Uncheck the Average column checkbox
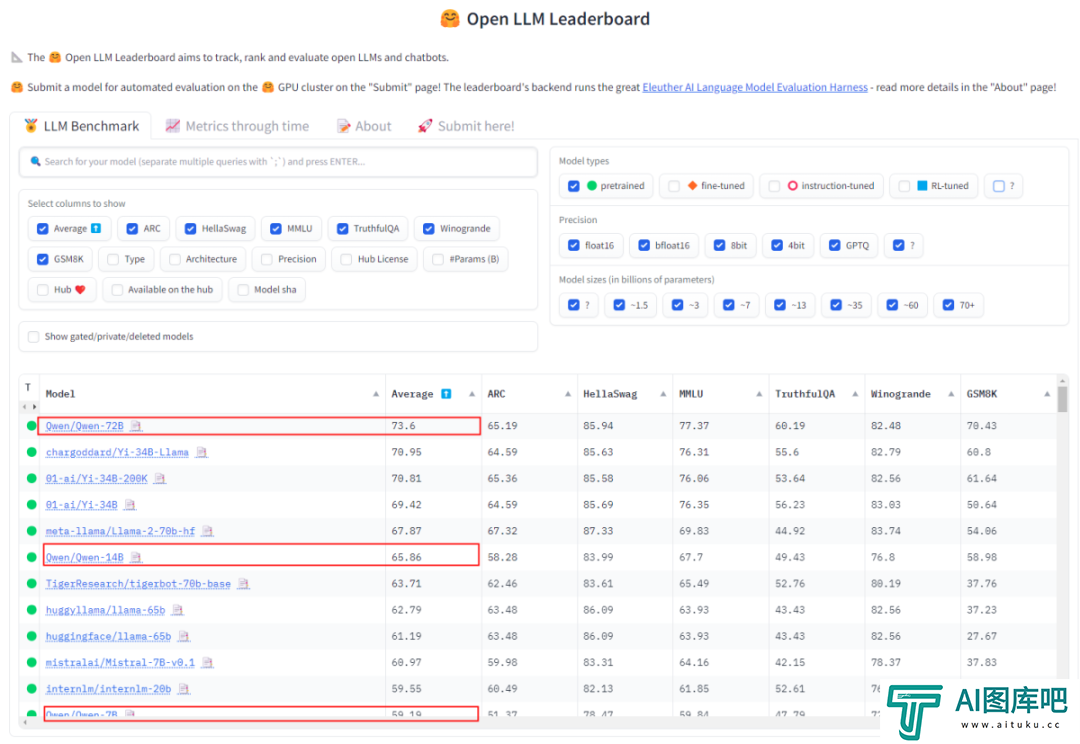Screen dimensions: 1080x744 pos(43,229)
